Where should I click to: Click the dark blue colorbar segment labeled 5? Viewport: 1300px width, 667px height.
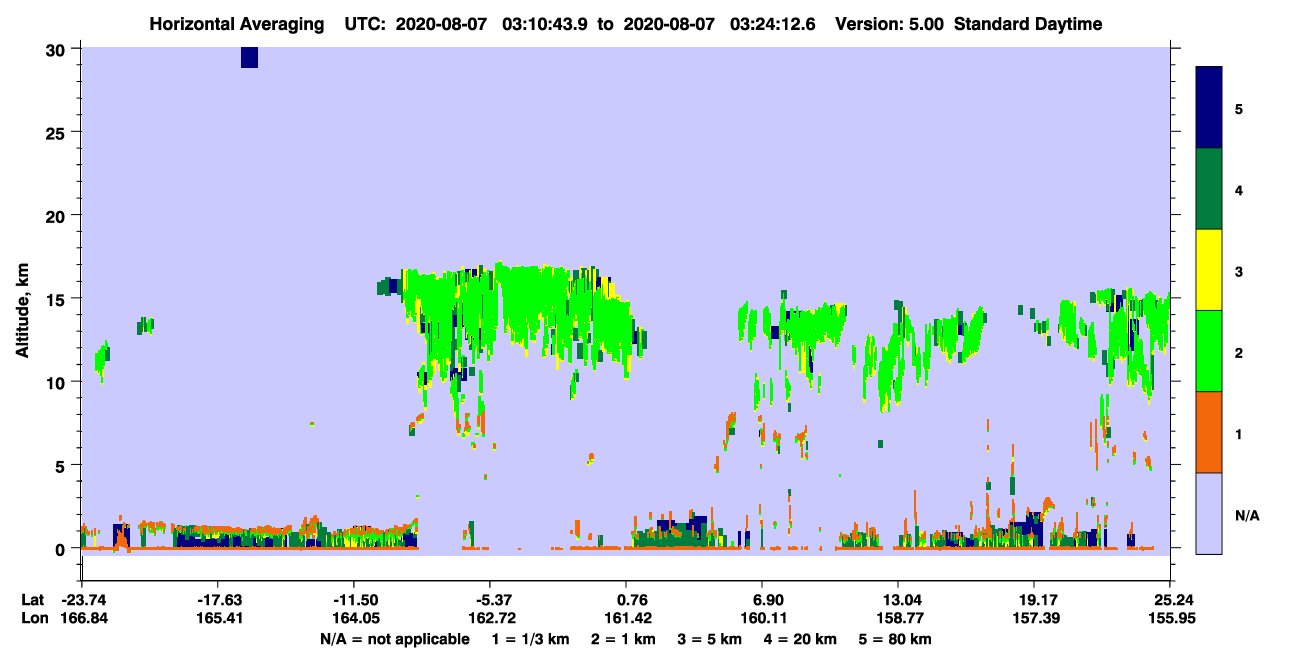[1209, 108]
